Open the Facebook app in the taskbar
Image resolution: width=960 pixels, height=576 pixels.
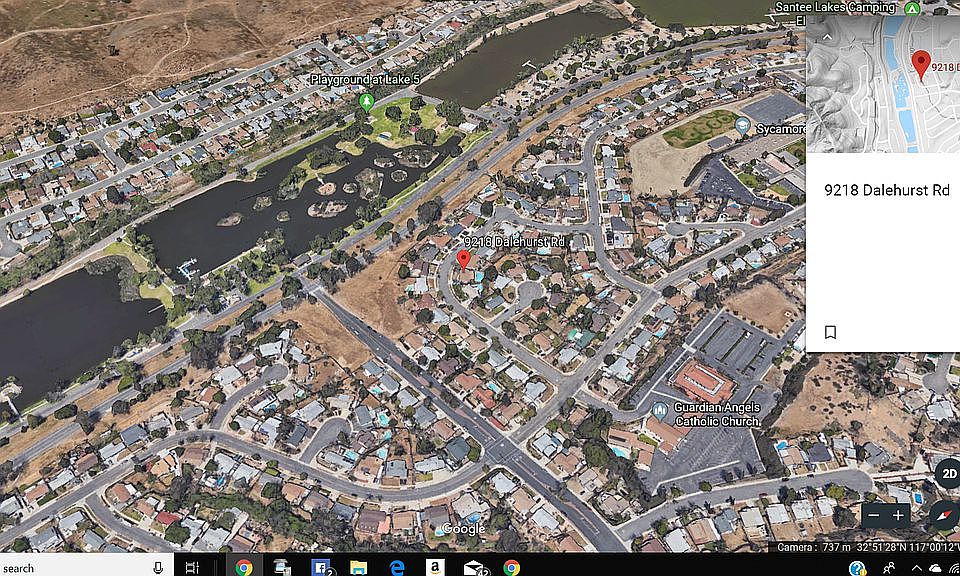[x=321, y=567]
